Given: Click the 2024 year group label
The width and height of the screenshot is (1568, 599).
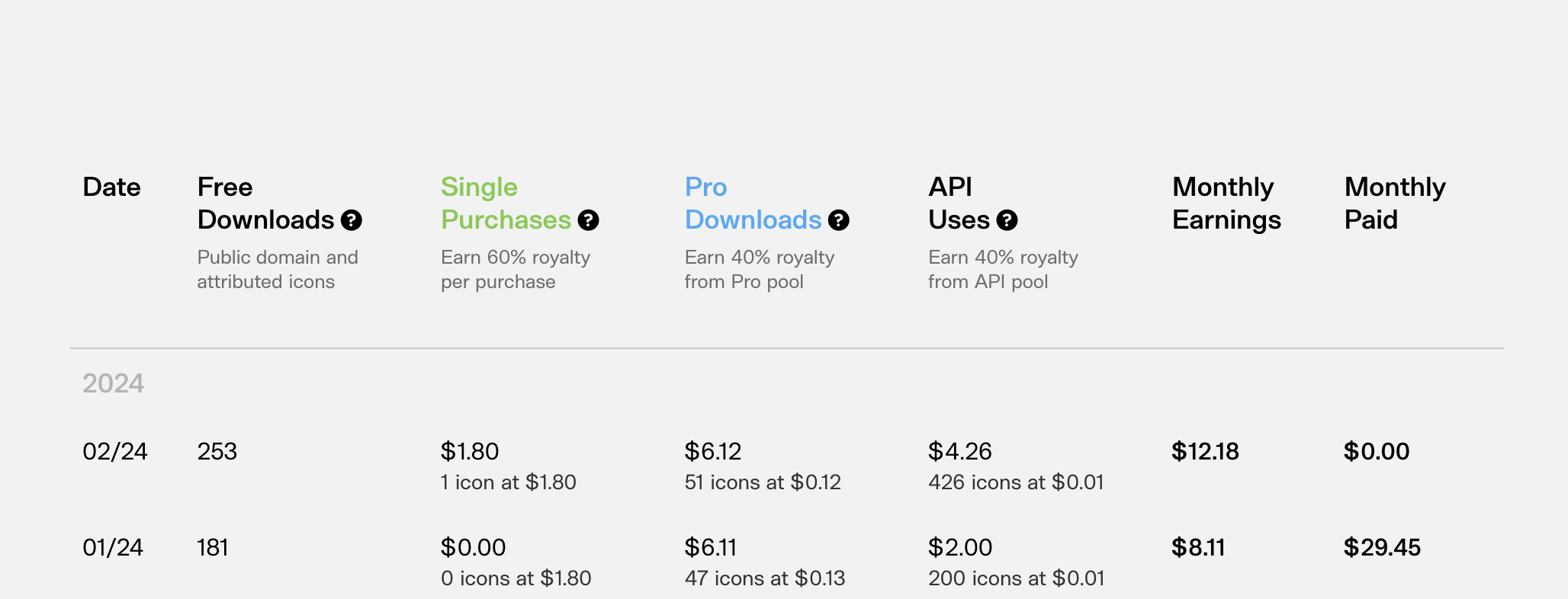Looking at the screenshot, I should pos(113,383).
